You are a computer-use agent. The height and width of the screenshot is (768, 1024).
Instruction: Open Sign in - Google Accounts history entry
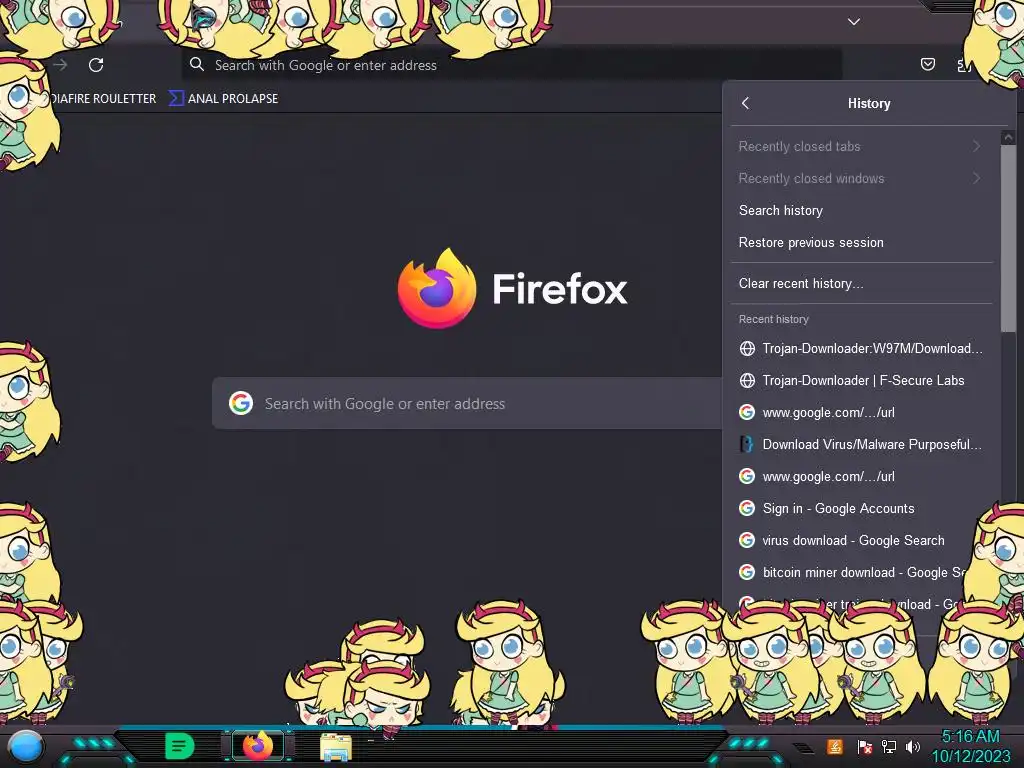pos(861,508)
